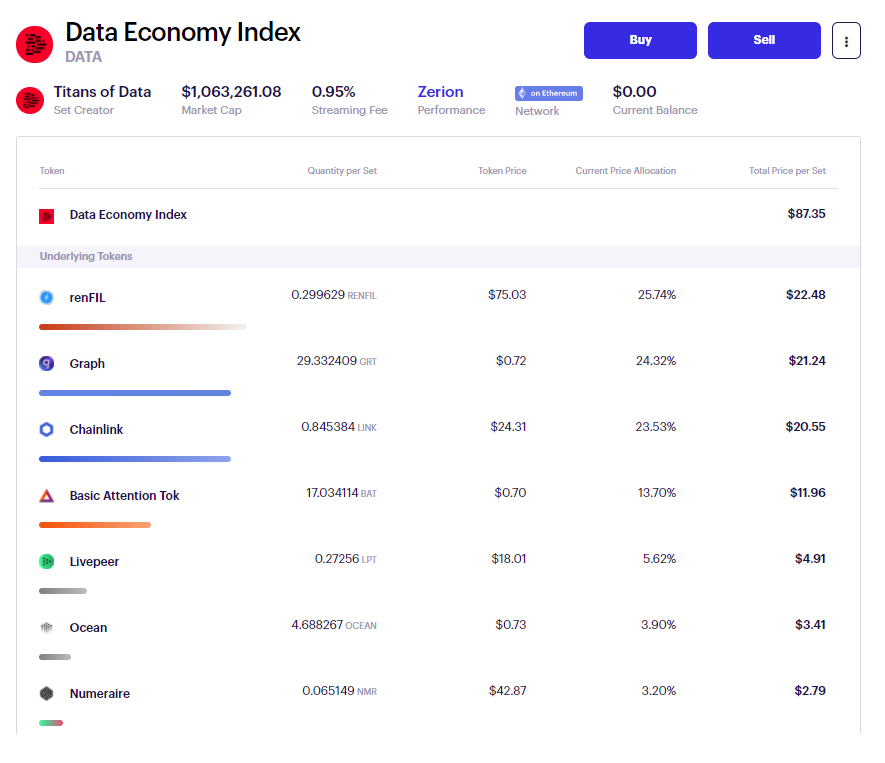Open the three-dot more options menu

pos(846,41)
